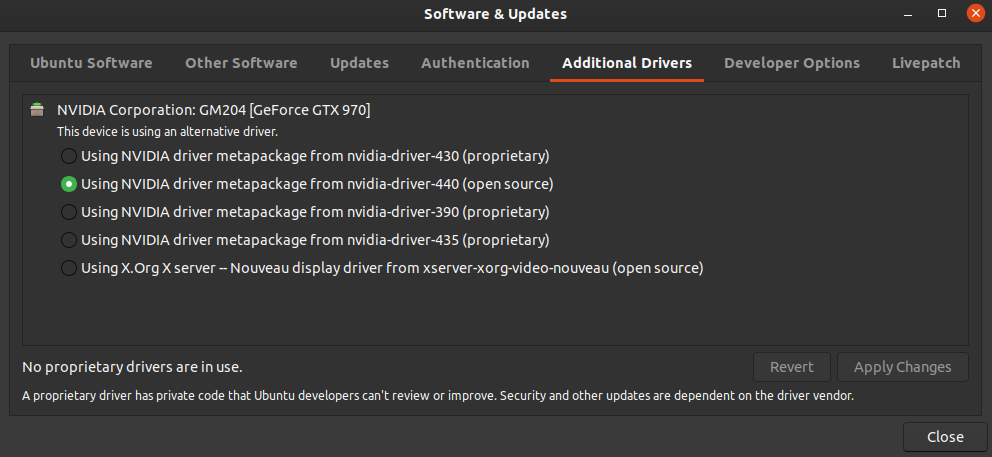The width and height of the screenshot is (992, 457).
Task: Close window using the orange X
Action: tap(976, 13)
